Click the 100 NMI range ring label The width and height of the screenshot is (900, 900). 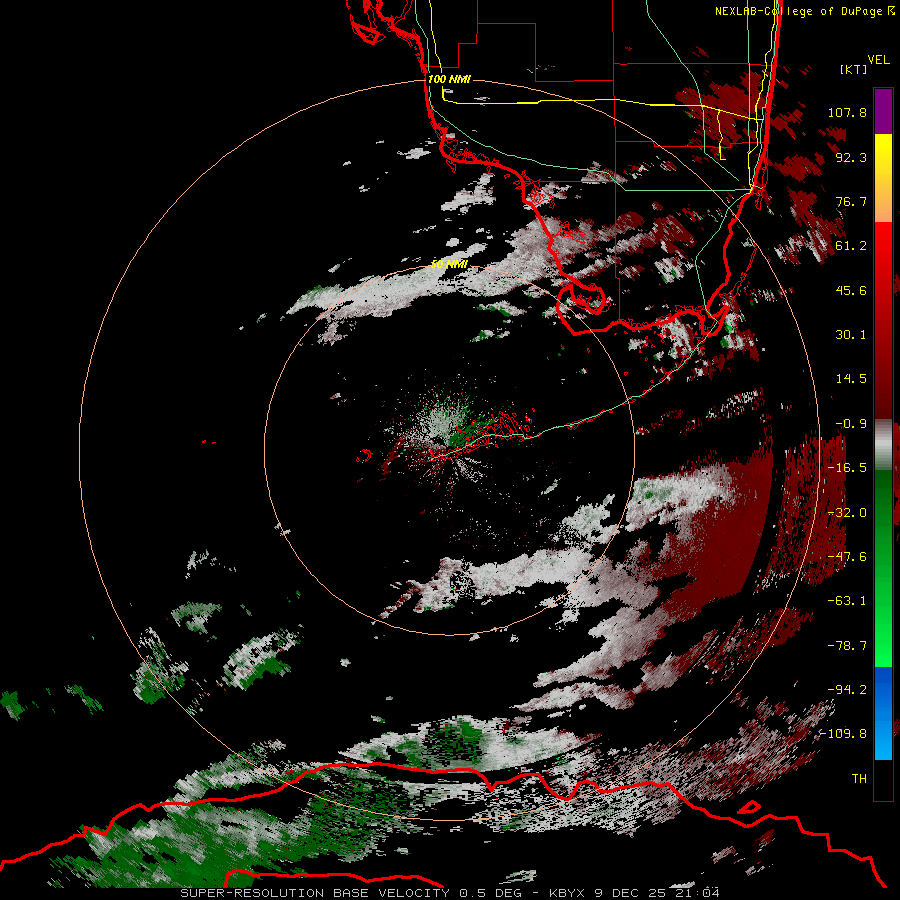pos(449,79)
